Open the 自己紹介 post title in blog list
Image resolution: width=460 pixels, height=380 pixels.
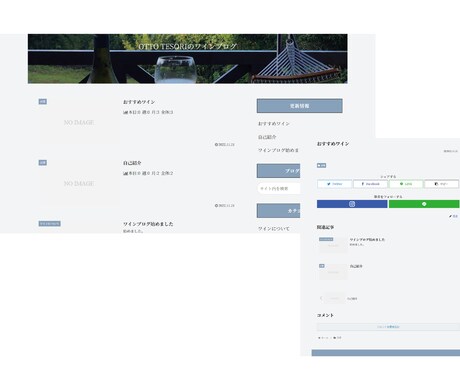point(132,163)
